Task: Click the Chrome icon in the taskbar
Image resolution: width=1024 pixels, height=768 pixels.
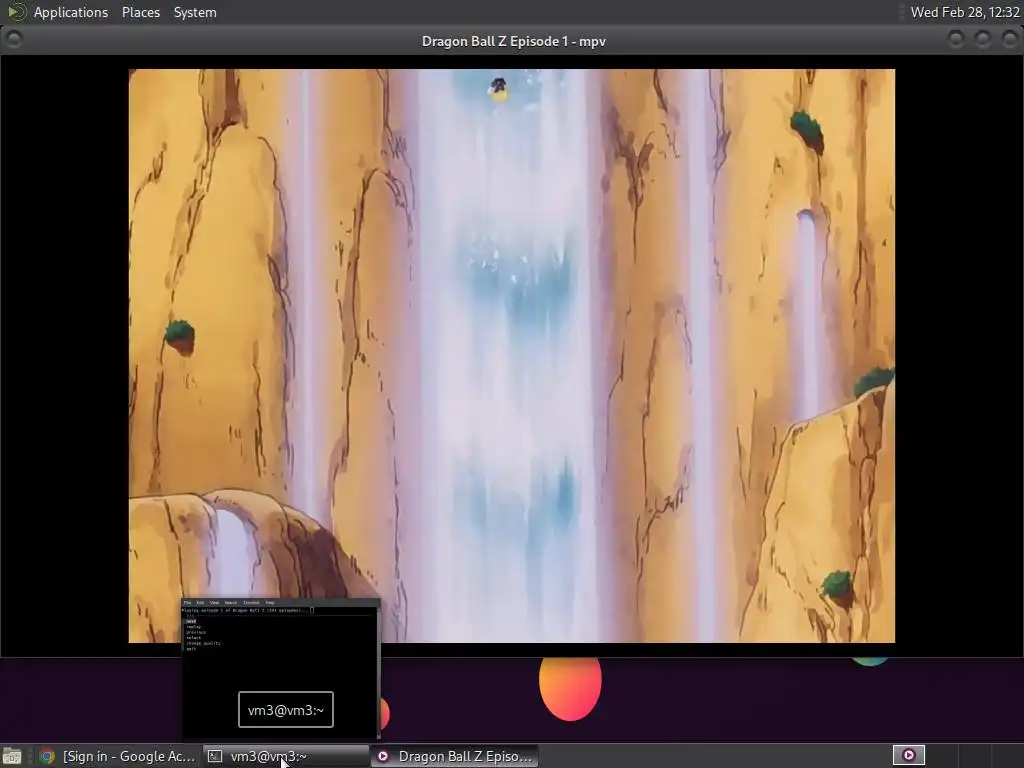Action: (x=47, y=756)
